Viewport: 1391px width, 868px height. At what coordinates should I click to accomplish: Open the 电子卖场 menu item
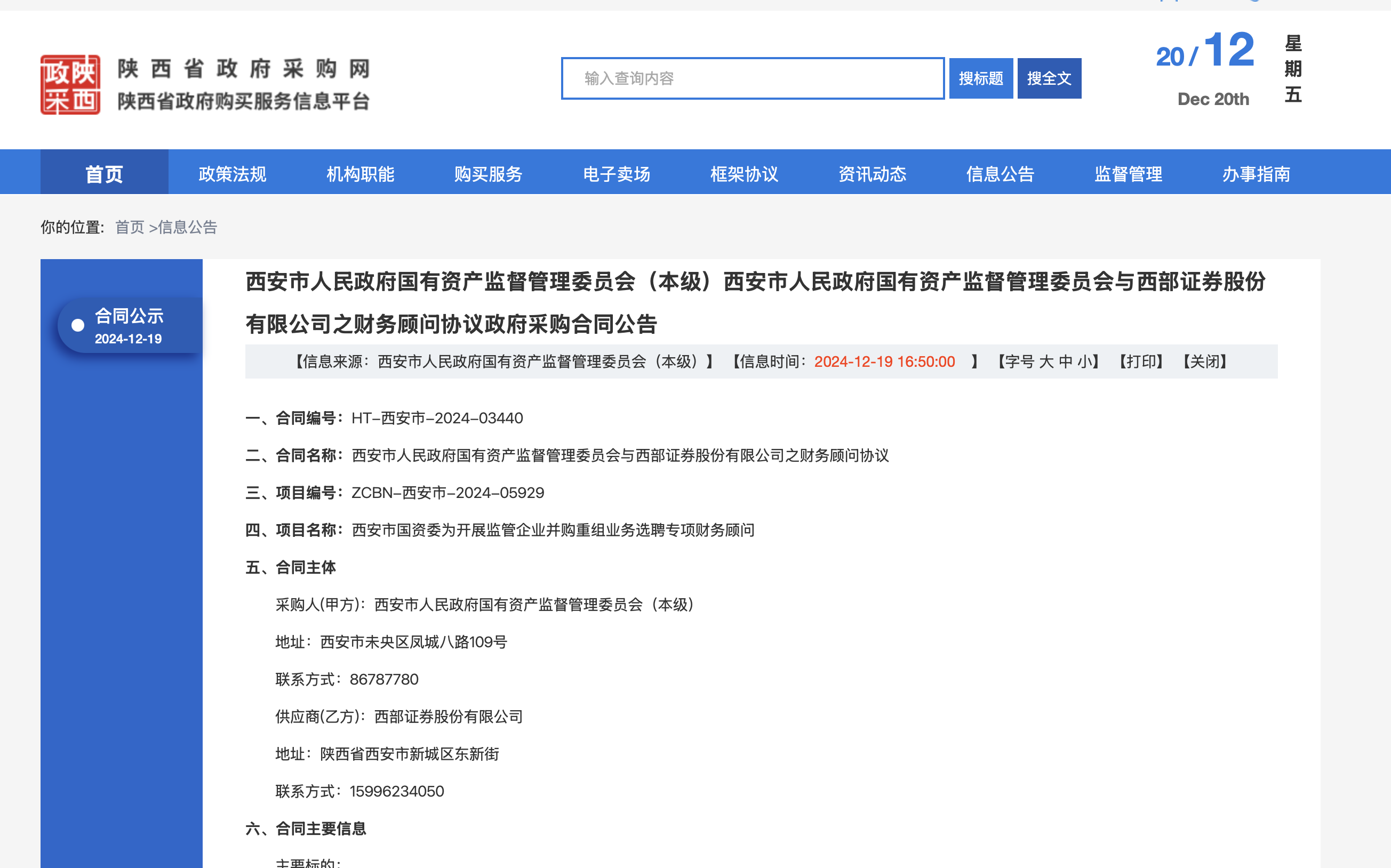click(616, 174)
